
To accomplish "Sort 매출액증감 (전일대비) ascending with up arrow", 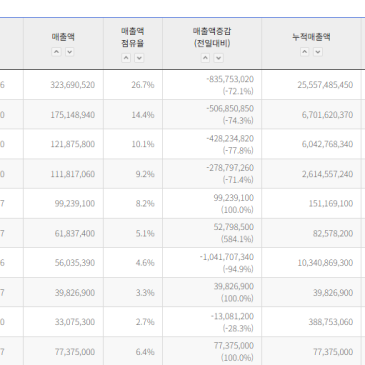I will pos(205,58).
